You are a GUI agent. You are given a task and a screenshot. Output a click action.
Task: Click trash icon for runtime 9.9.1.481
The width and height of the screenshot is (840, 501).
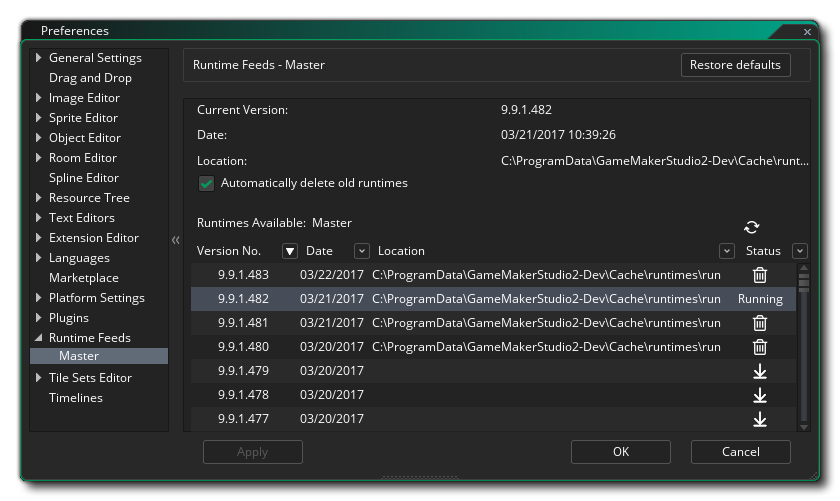[759, 323]
